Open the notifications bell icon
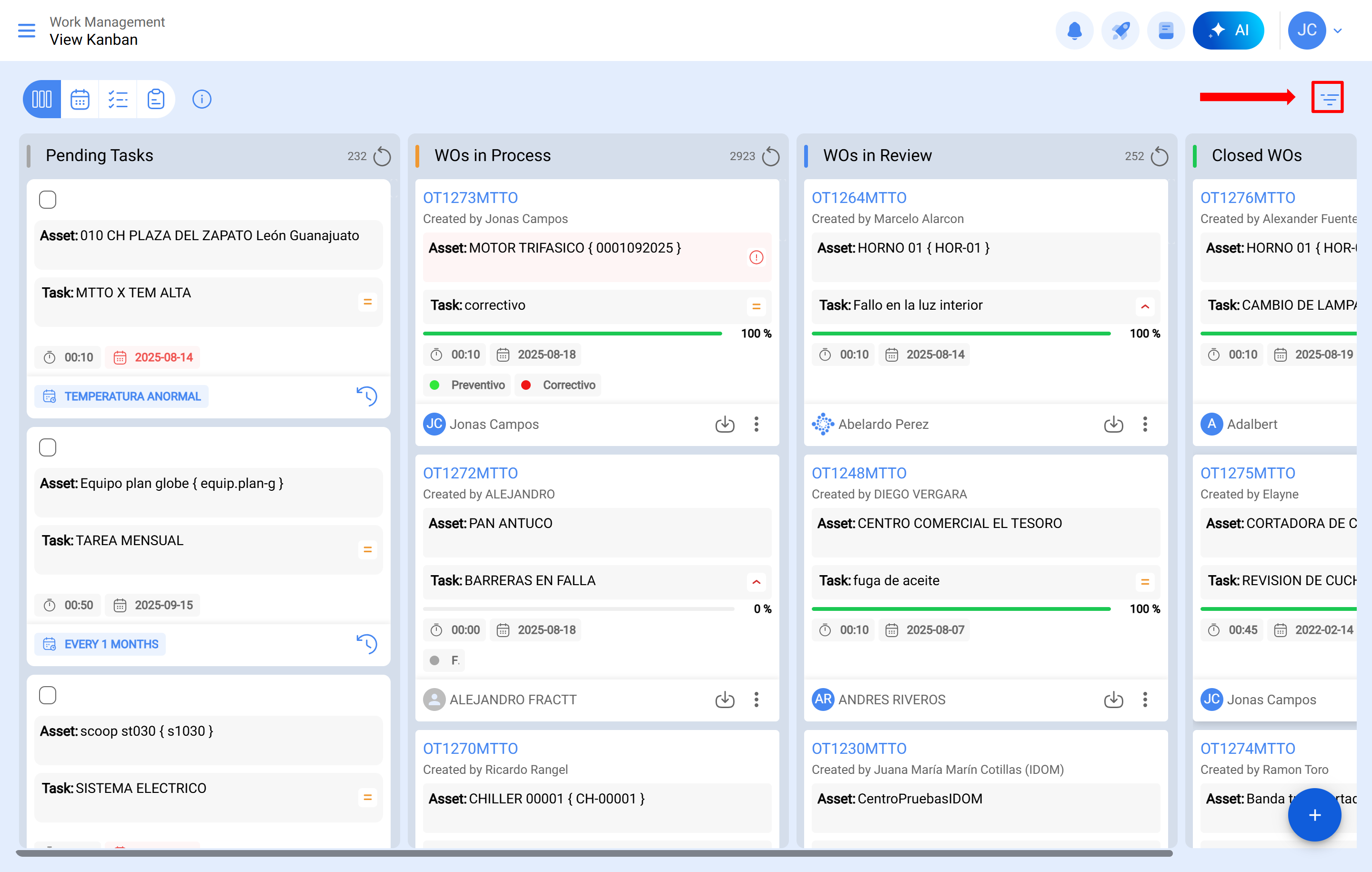This screenshot has width=1372, height=872. 1074,30
